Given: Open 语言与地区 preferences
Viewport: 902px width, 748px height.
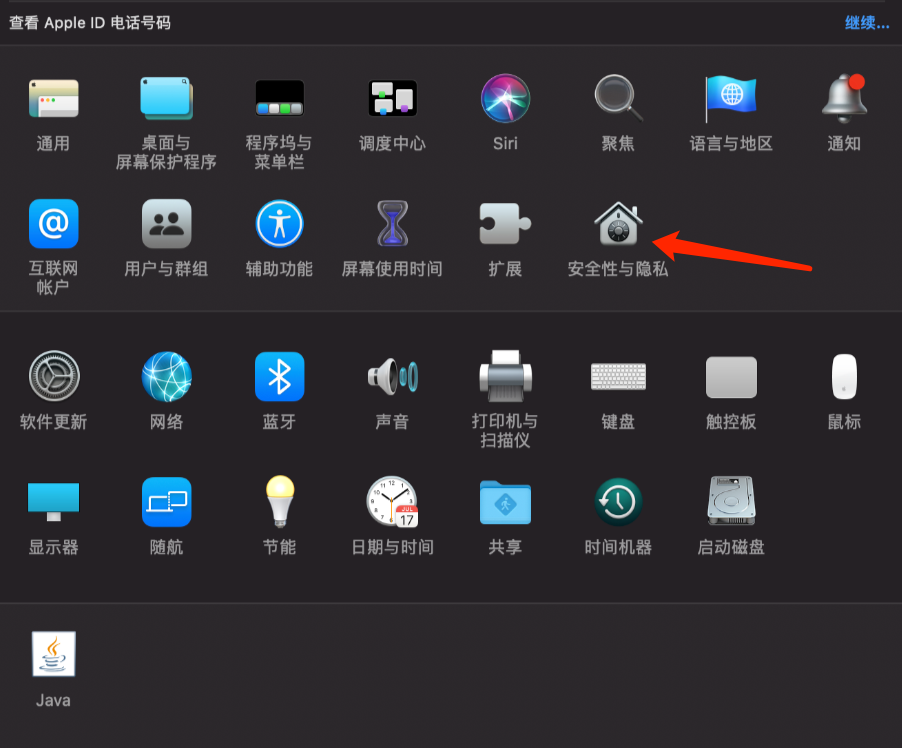Looking at the screenshot, I should coord(731,98).
